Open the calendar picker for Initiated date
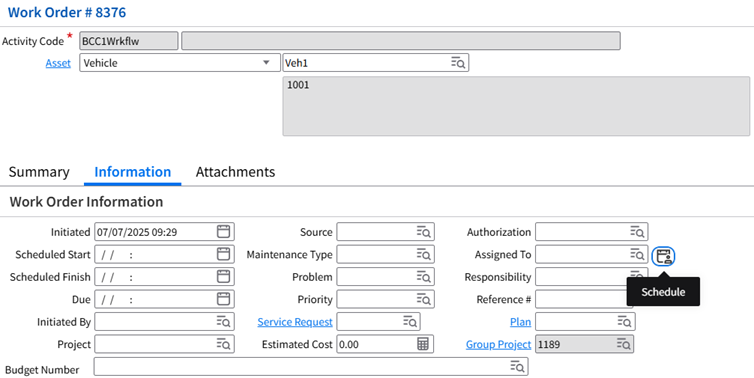Image resolution: width=754 pixels, height=378 pixels. click(x=223, y=232)
